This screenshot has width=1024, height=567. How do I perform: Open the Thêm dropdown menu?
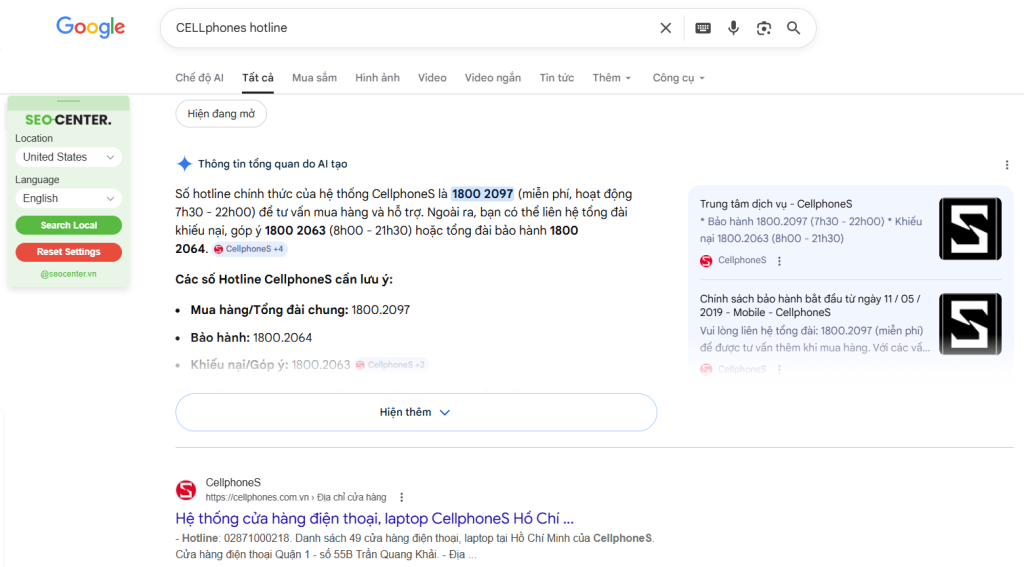coord(612,78)
